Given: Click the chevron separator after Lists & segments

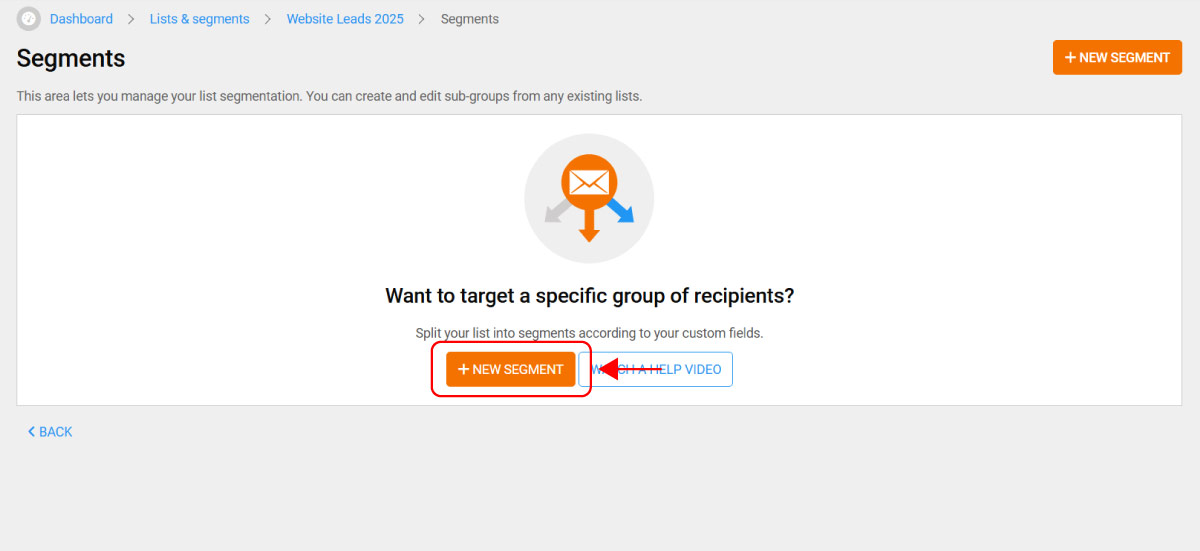Looking at the screenshot, I should pos(268,19).
